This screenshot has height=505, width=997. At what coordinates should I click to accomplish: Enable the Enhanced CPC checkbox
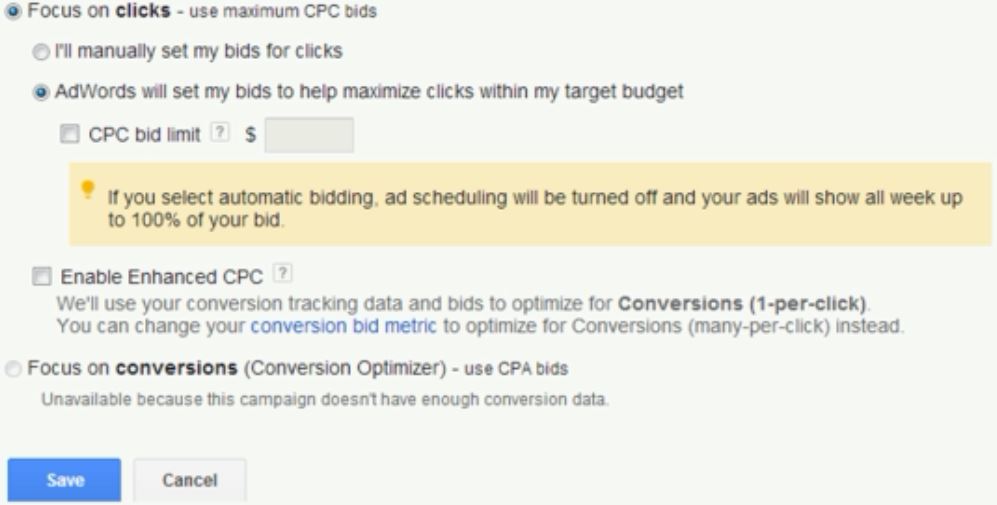pyautogui.click(x=42, y=277)
